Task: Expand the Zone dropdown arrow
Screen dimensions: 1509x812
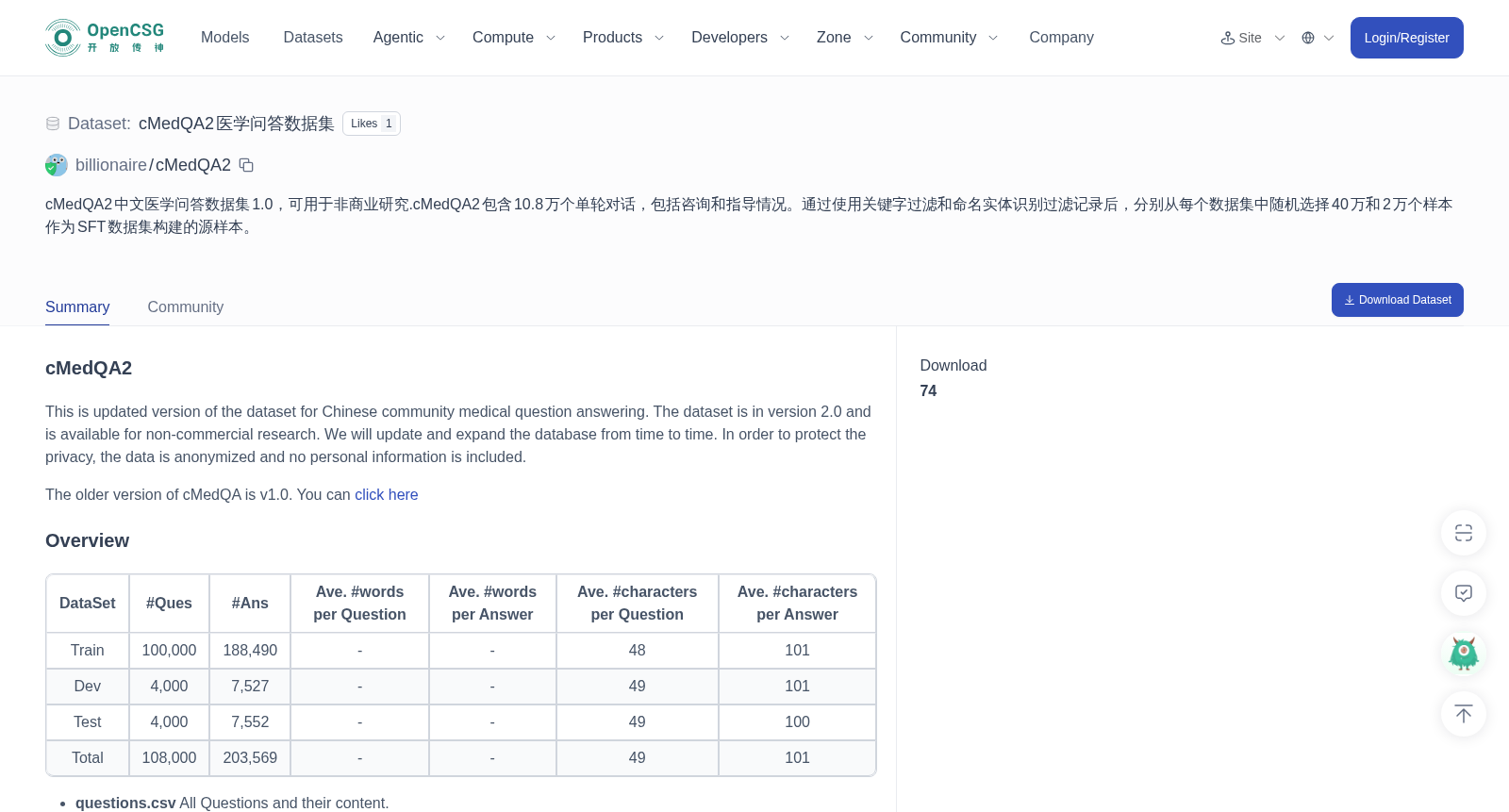Action: pyautogui.click(x=869, y=38)
